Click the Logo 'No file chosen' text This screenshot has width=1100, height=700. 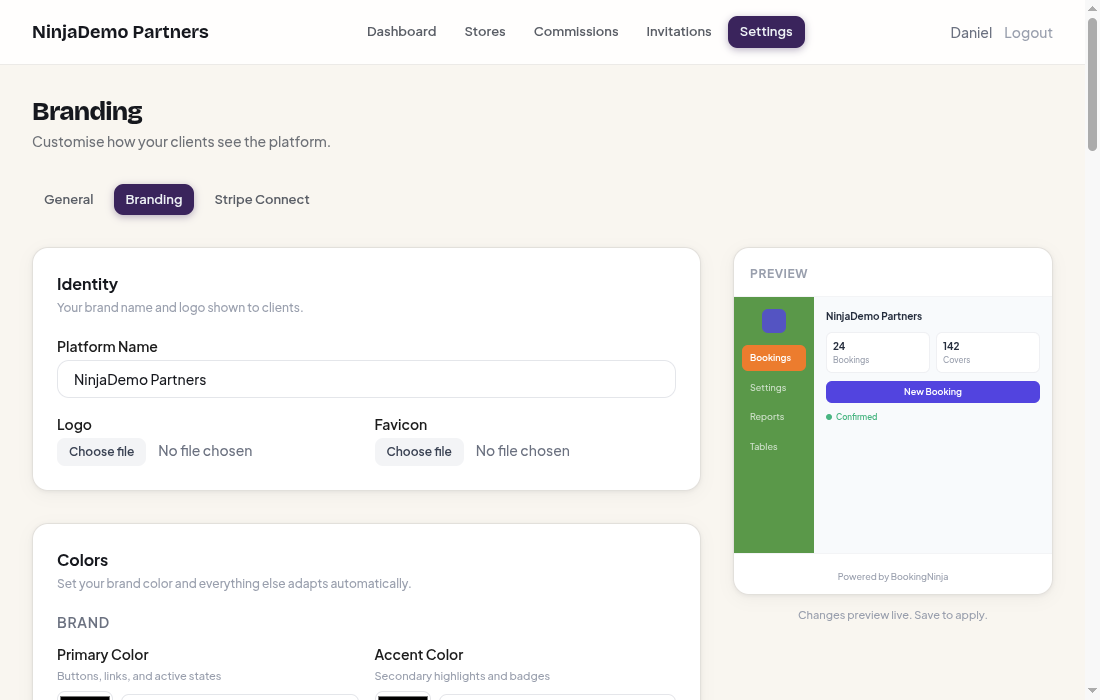click(205, 451)
